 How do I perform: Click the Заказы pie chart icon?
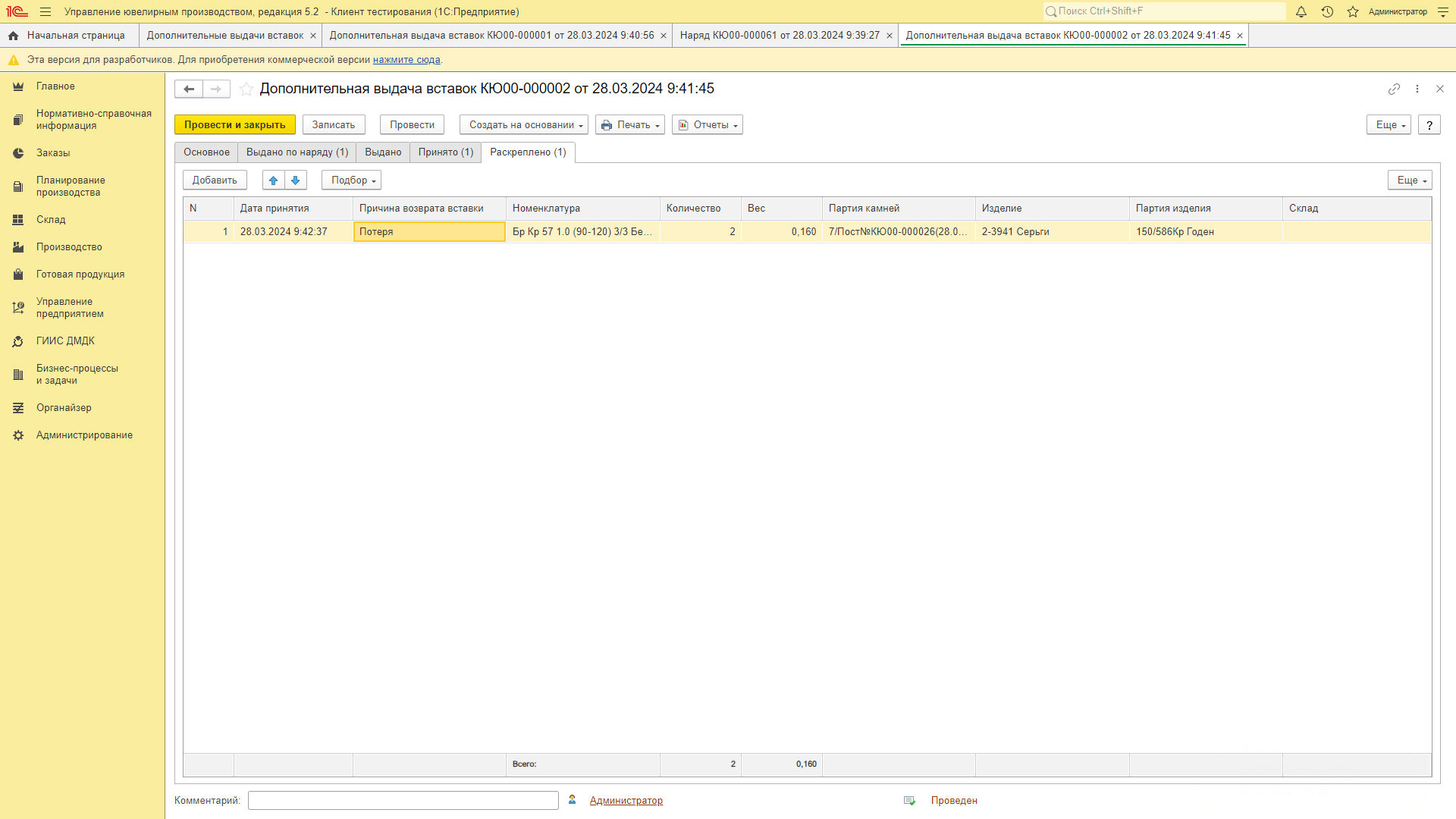[18, 153]
